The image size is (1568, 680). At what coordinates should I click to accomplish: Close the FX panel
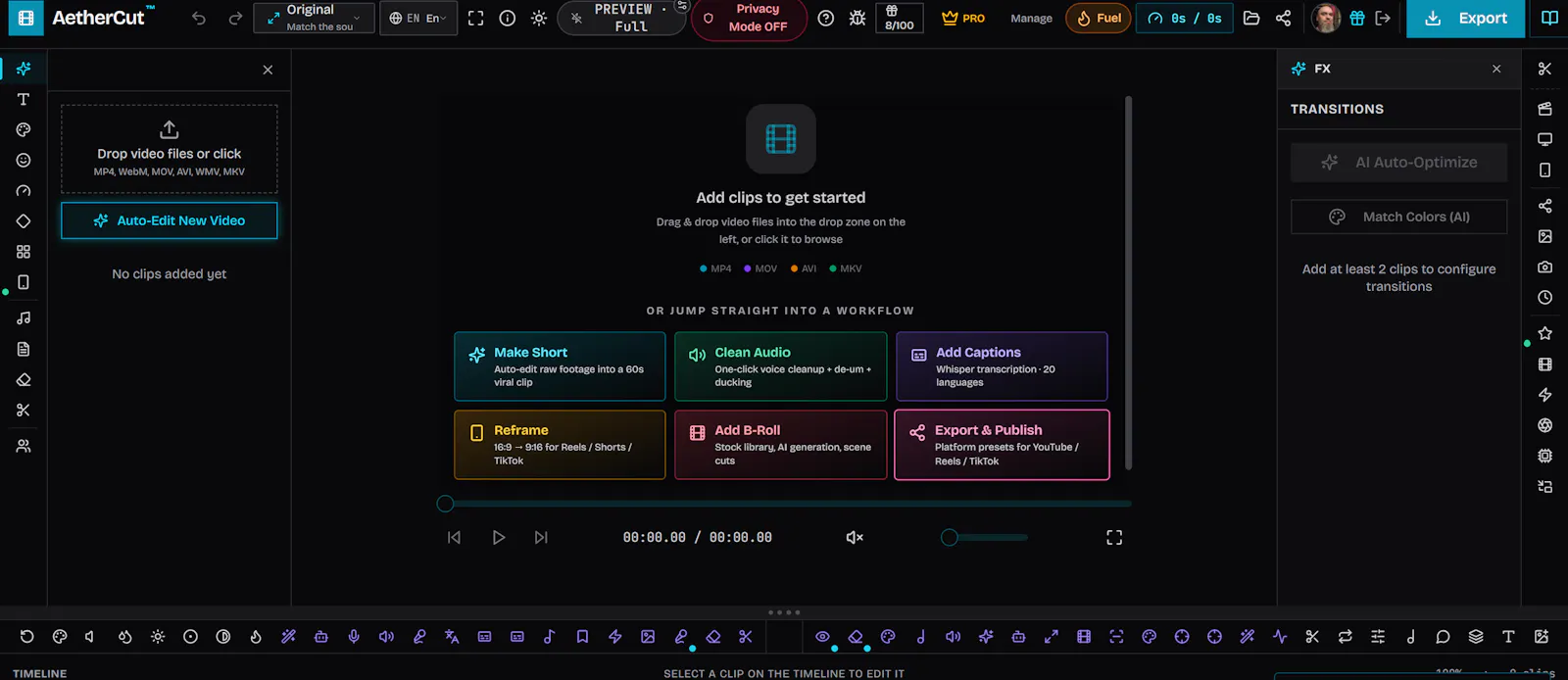(1496, 69)
